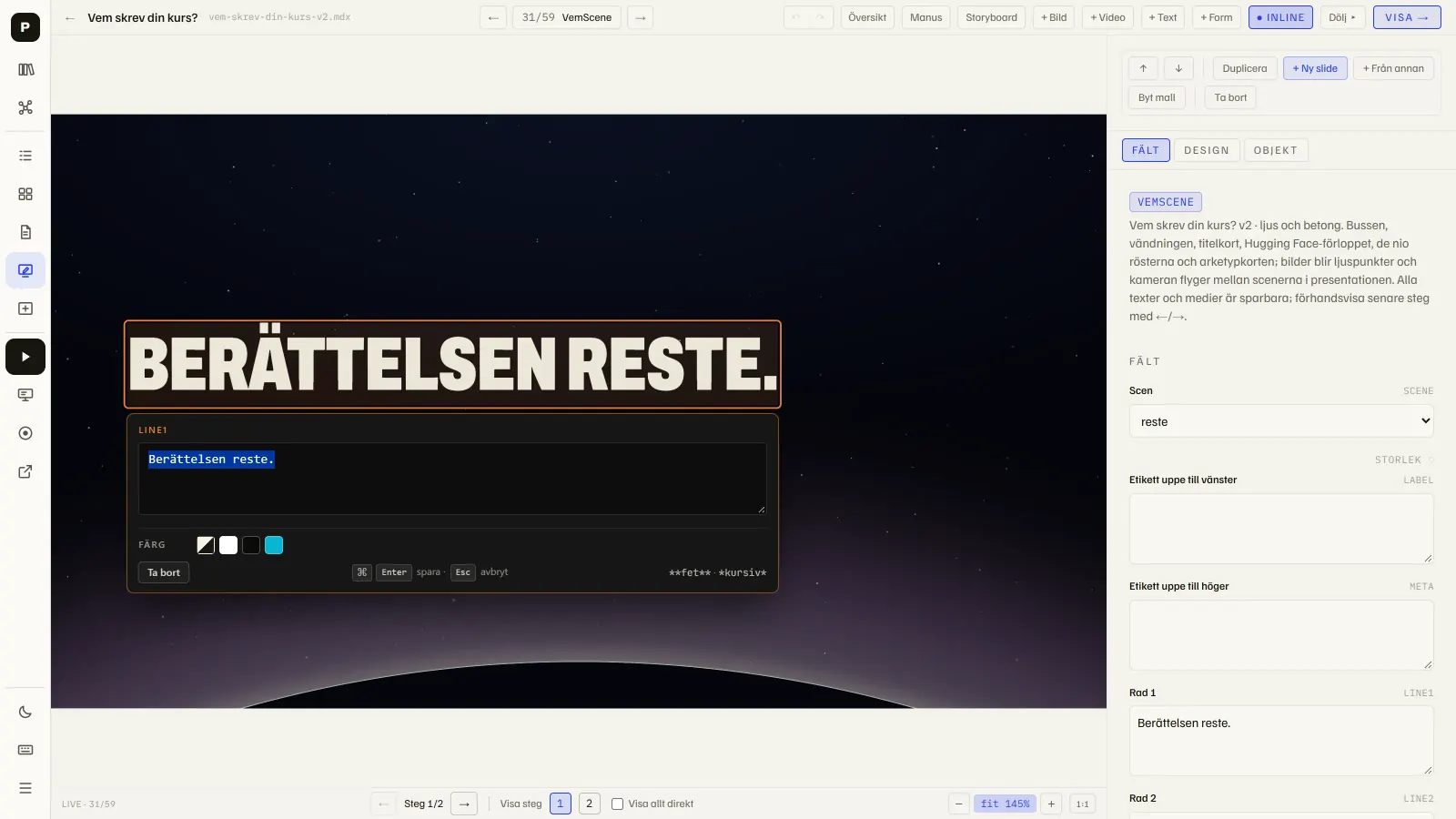Viewport: 1456px width, 819px height.
Task: Open the list outline icon in sidebar
Action: click(x=25, y=156)
